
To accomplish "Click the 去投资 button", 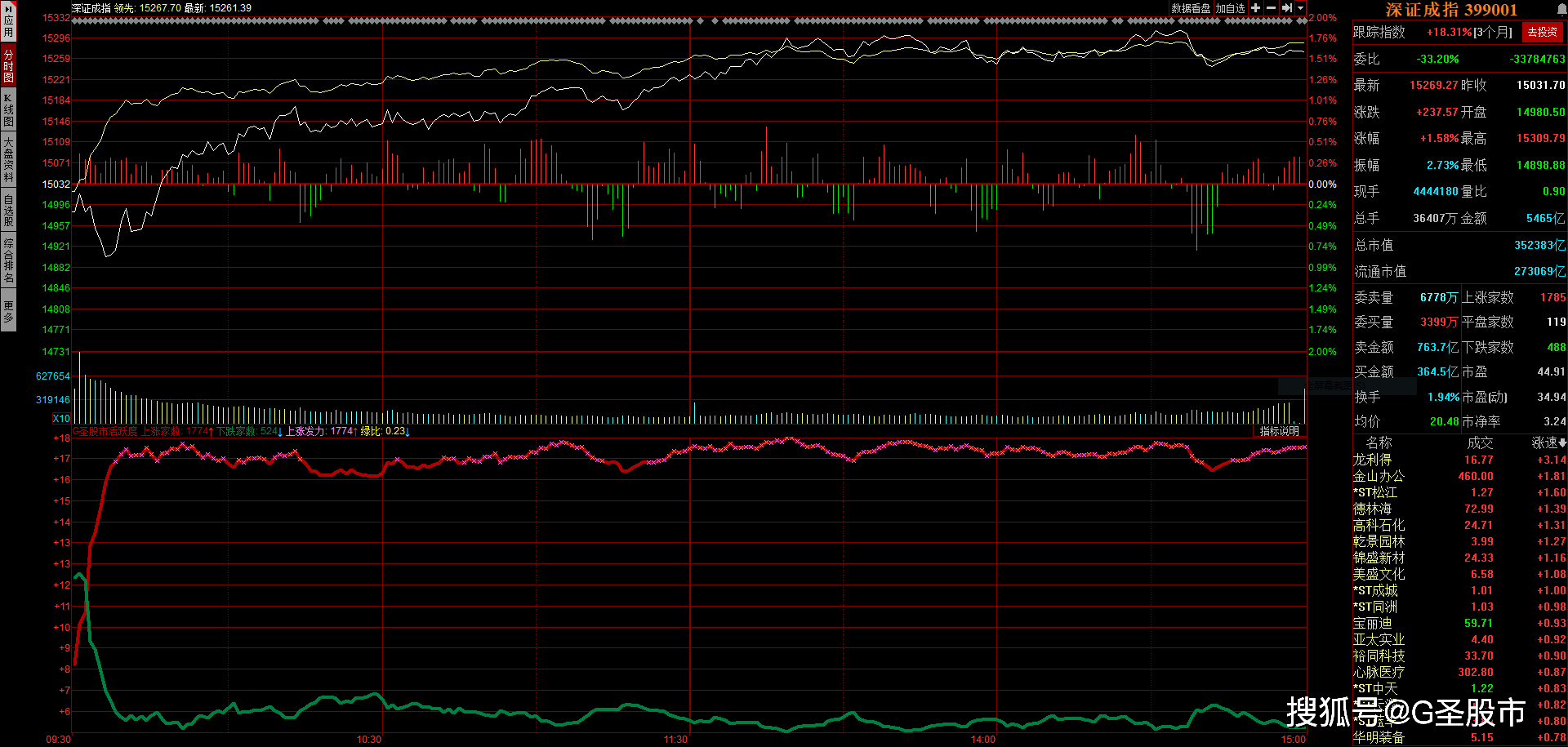I will [1542, 32].
